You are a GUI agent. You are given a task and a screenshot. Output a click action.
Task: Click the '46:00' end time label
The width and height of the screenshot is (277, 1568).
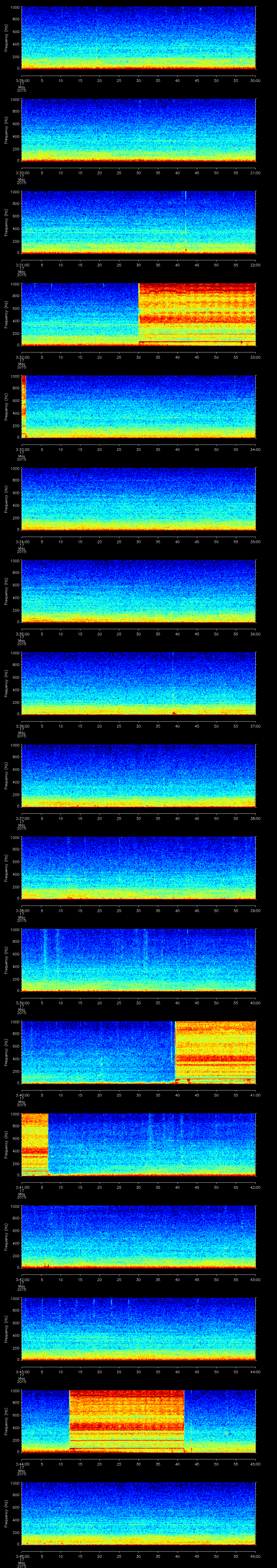(256, 1556)
